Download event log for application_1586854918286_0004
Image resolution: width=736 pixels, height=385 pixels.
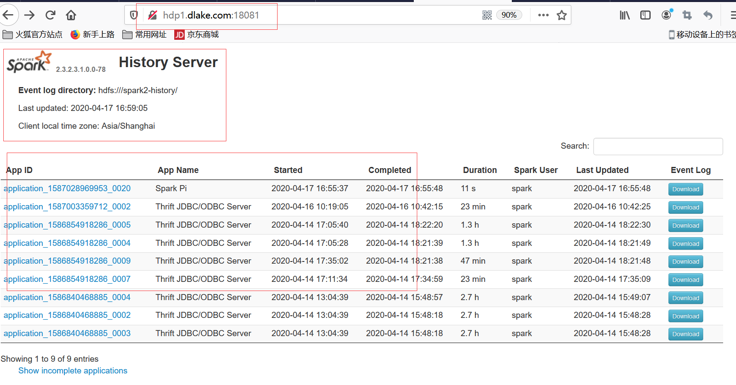(685, 244)
